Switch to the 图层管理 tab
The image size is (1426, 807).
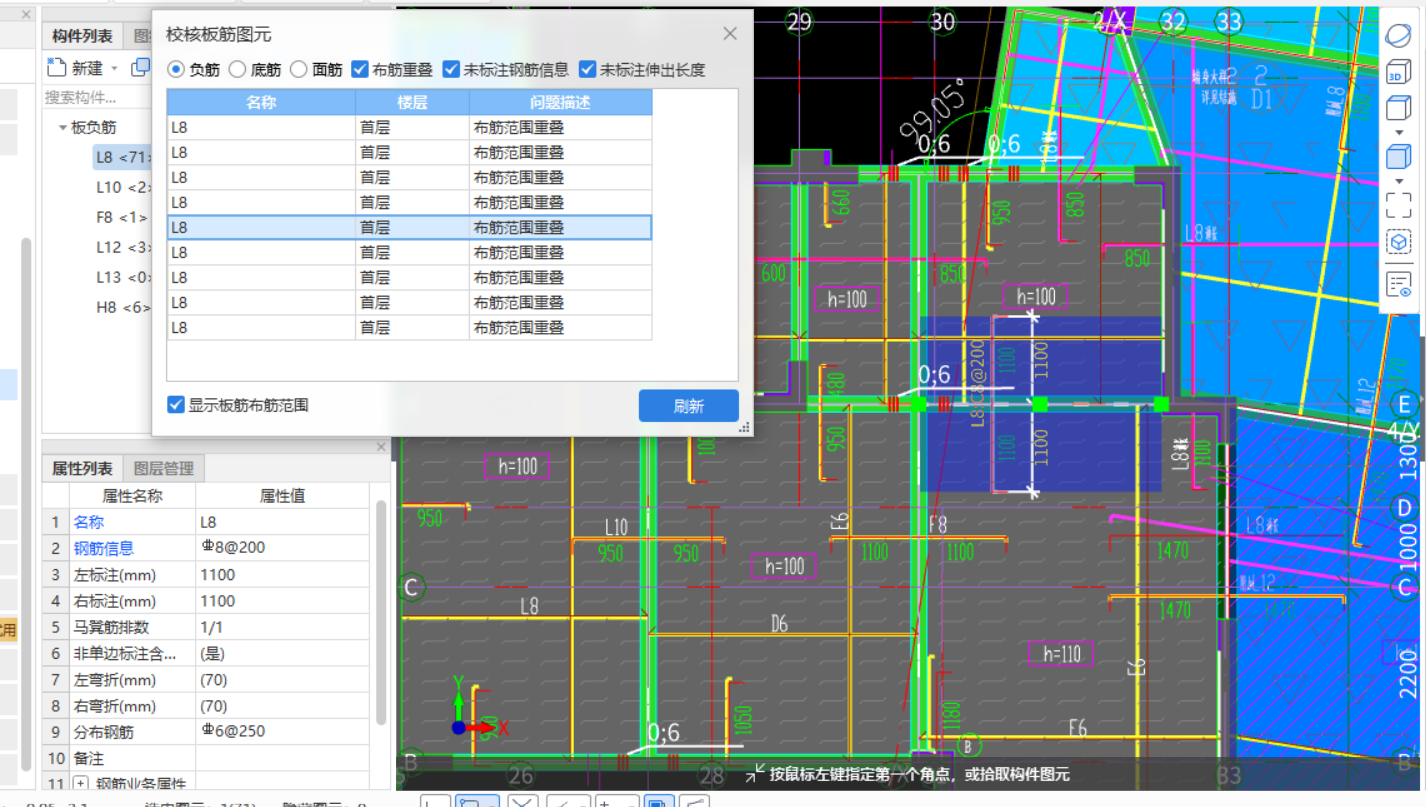pos(163,468)
